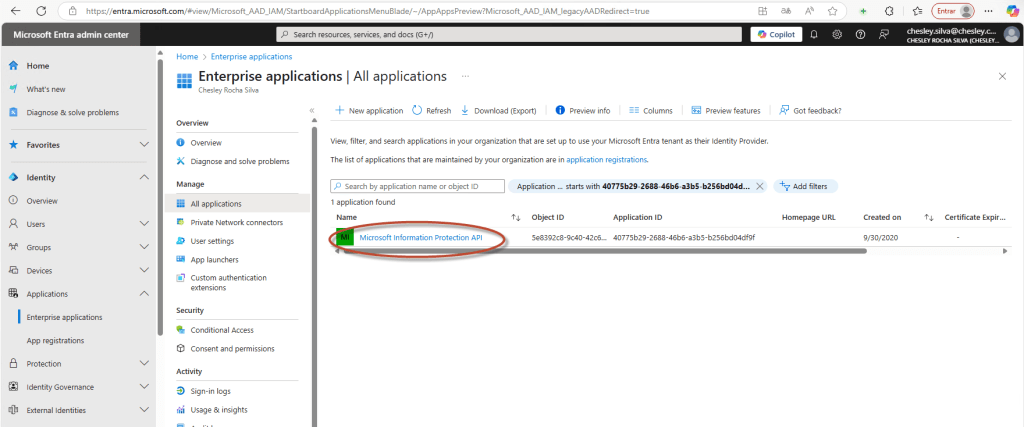Viewport: 1024px width, 427px height.
Task: Click the help question mark icon
Action: pyautogui.click(x=860, y=34)
